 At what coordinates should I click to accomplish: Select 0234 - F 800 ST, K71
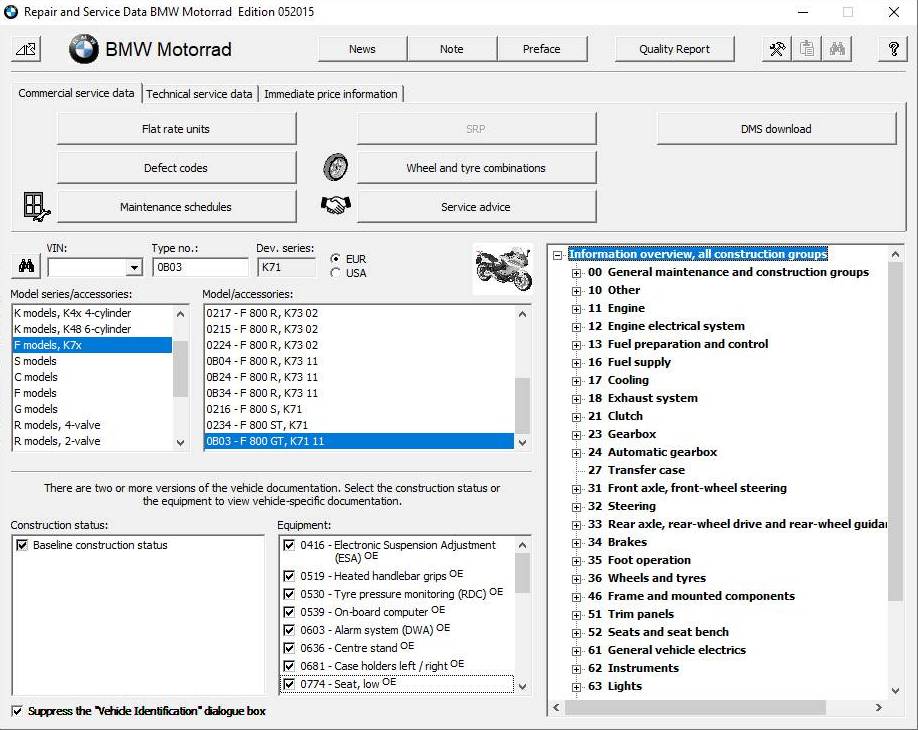(x=359, y=425)
